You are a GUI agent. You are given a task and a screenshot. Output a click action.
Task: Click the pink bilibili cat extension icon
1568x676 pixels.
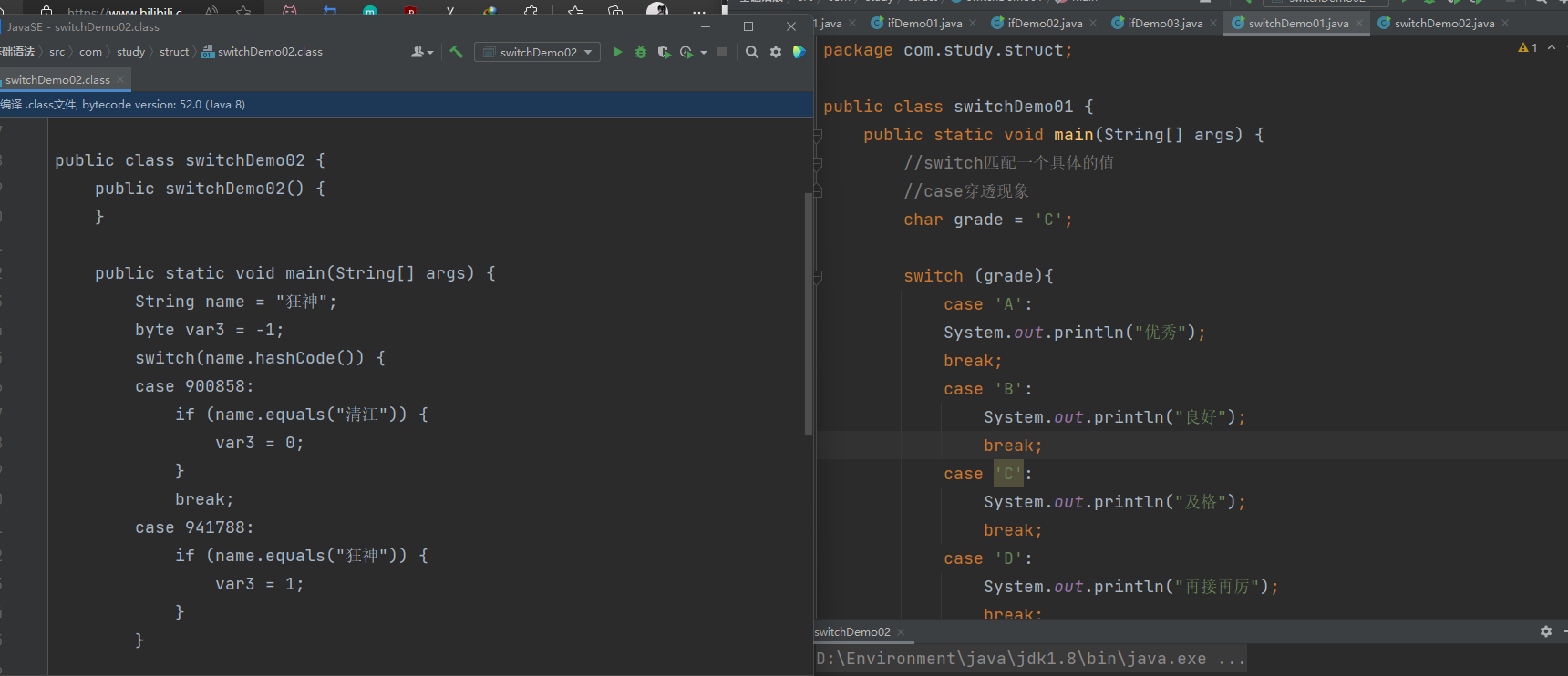290,11
